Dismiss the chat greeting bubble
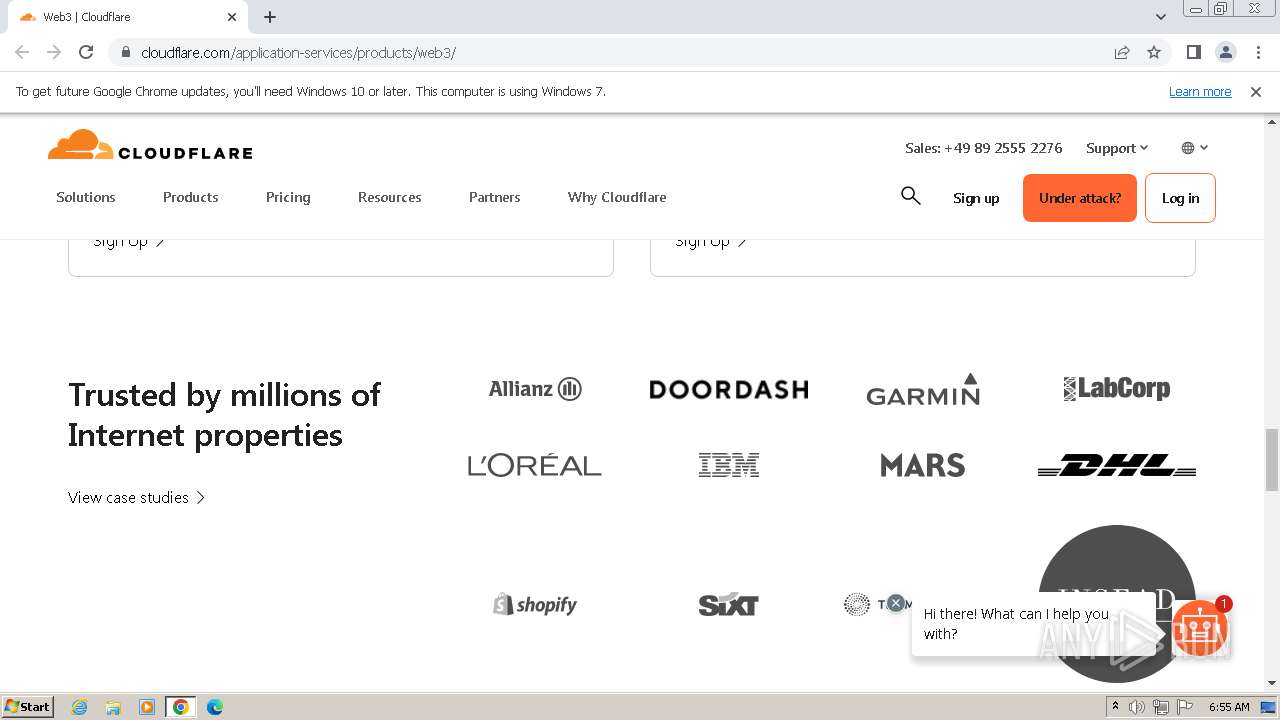Screen dimensions: 1280x720 (x=896, y=602)
